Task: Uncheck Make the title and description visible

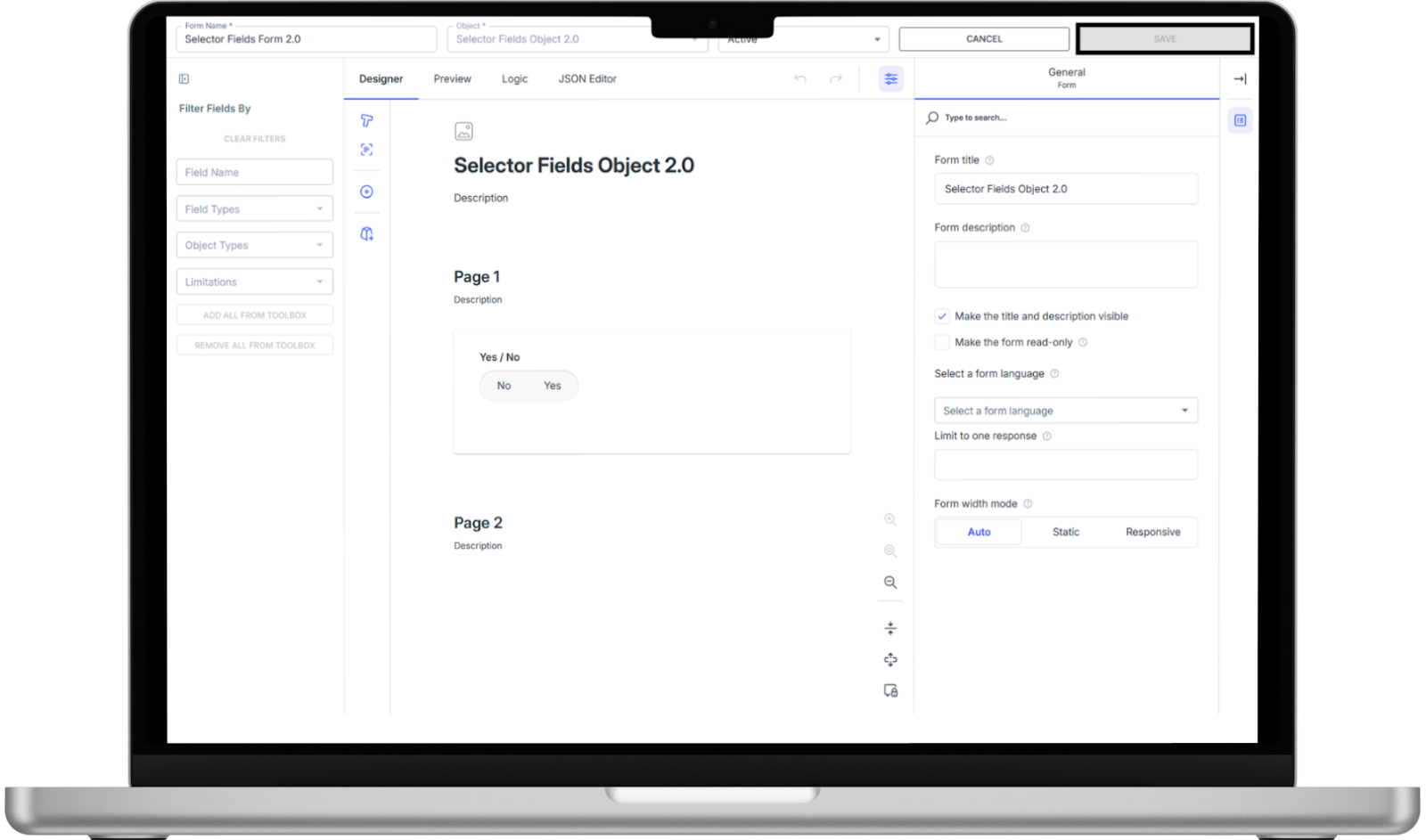Action: pos(942,316)
